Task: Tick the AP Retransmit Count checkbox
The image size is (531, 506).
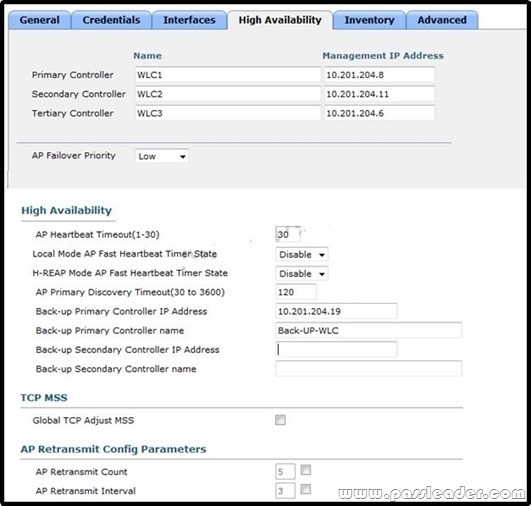Action: [306, 470]
